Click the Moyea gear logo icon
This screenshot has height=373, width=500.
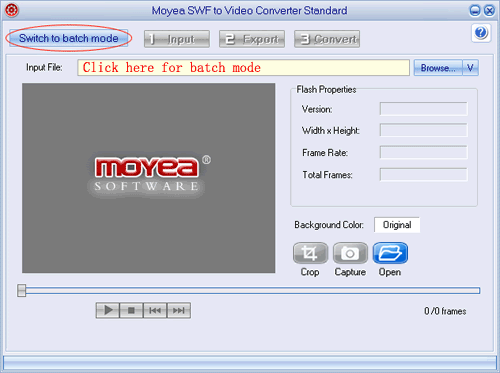(x=12, y=10)
